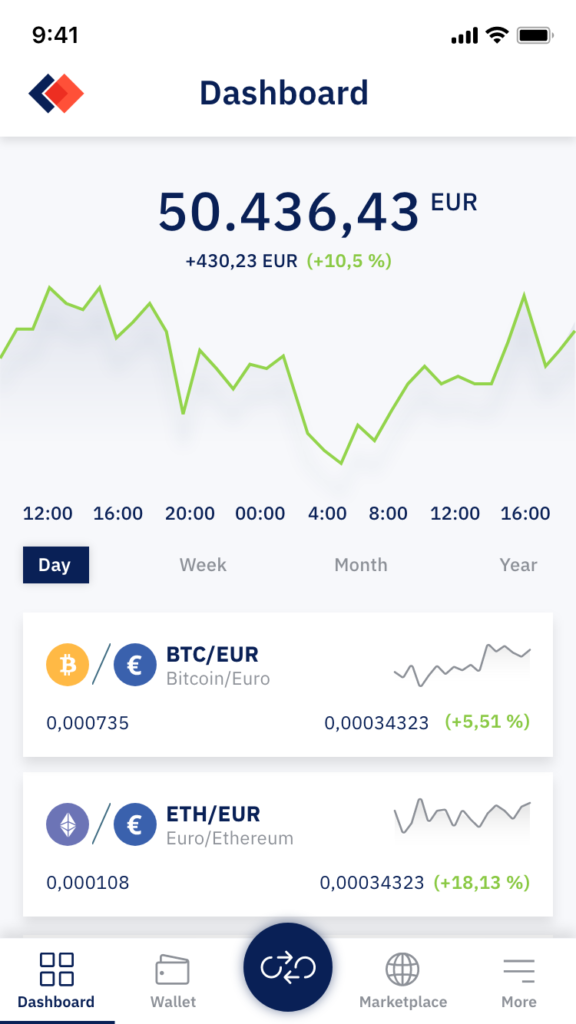Tap the Bitcoin coin icon
This screenshot has height=1024, width=576.
tap(67, 665)
